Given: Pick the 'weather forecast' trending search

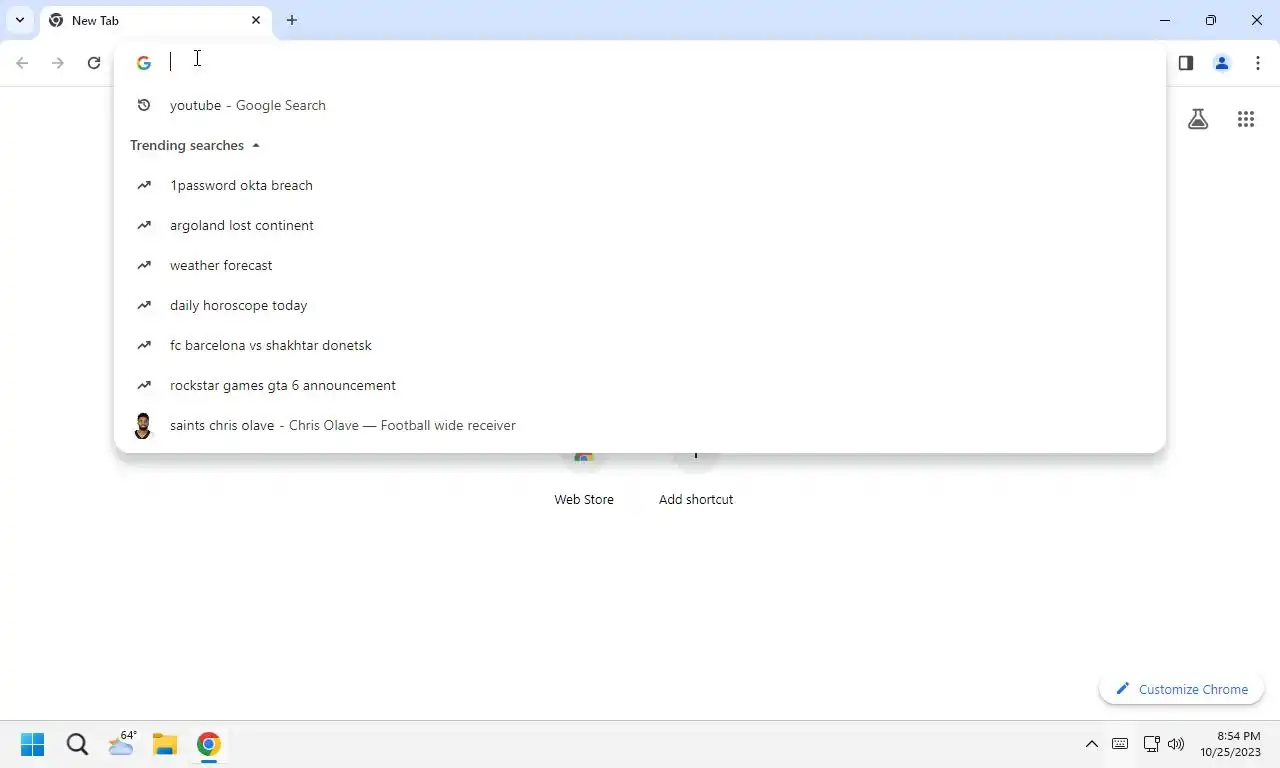Looking at the screenshot, I should click(640, 265).
